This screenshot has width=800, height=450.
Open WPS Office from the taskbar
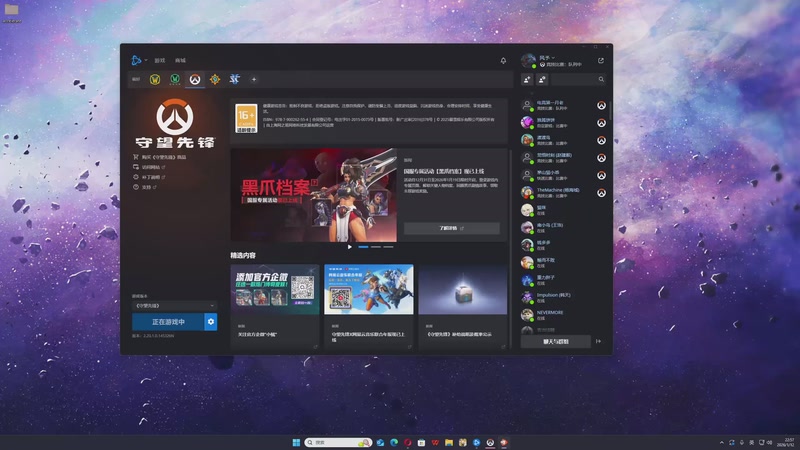pos(435,442)
